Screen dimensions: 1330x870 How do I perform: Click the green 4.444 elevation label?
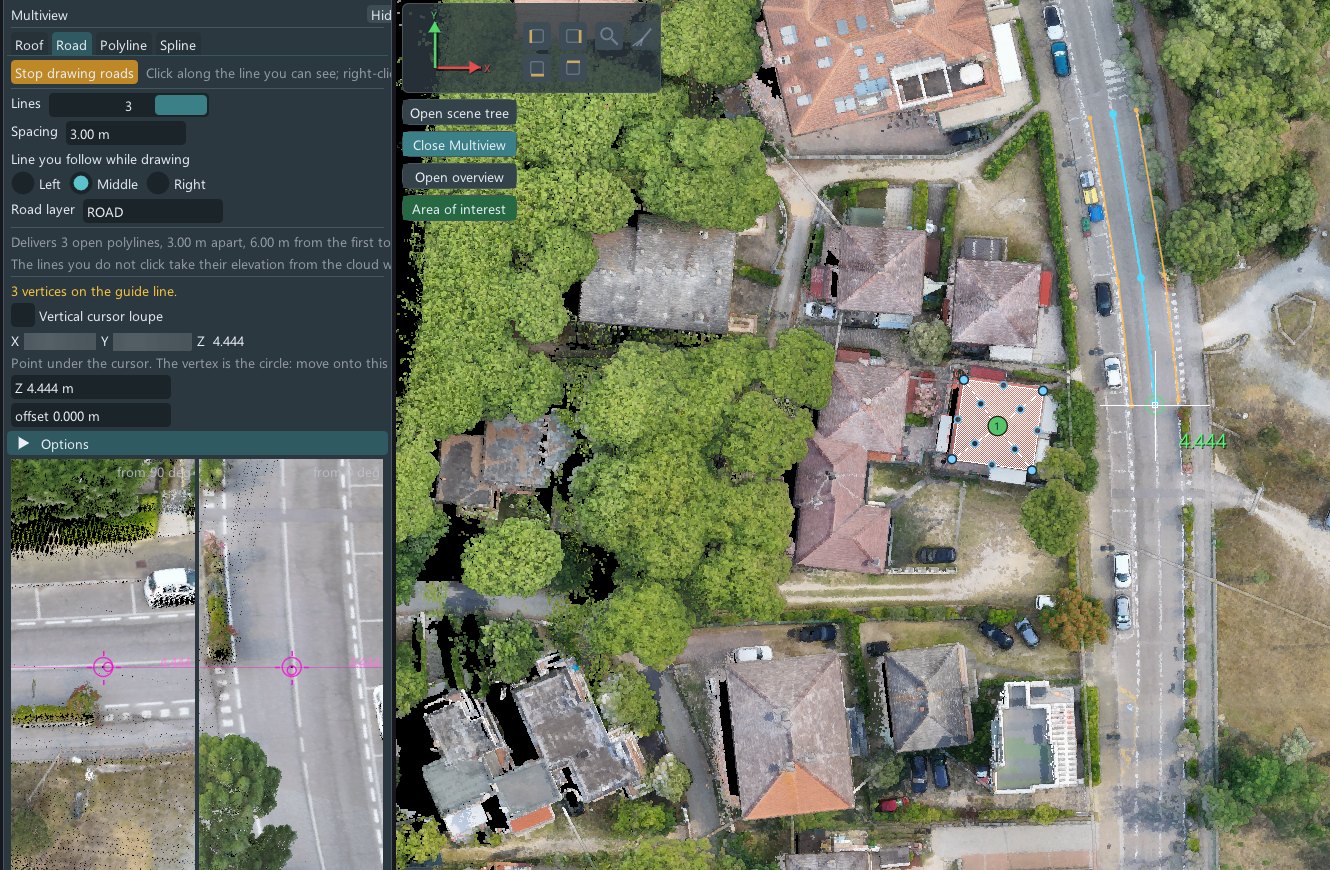(1202, 441)
